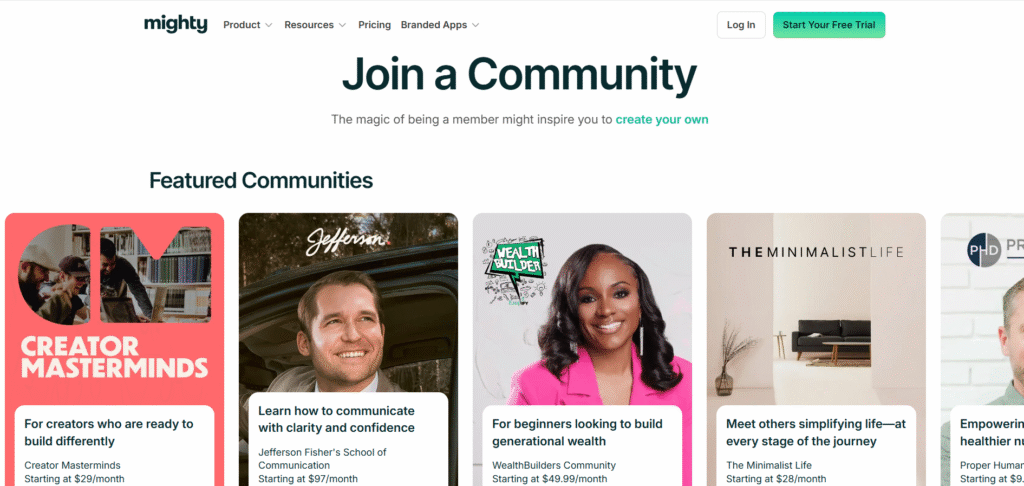This screenshot has height=486, width=1024.
Task: Open 'Meet others simplifying life' card title
Action: (x=816, y=432)
